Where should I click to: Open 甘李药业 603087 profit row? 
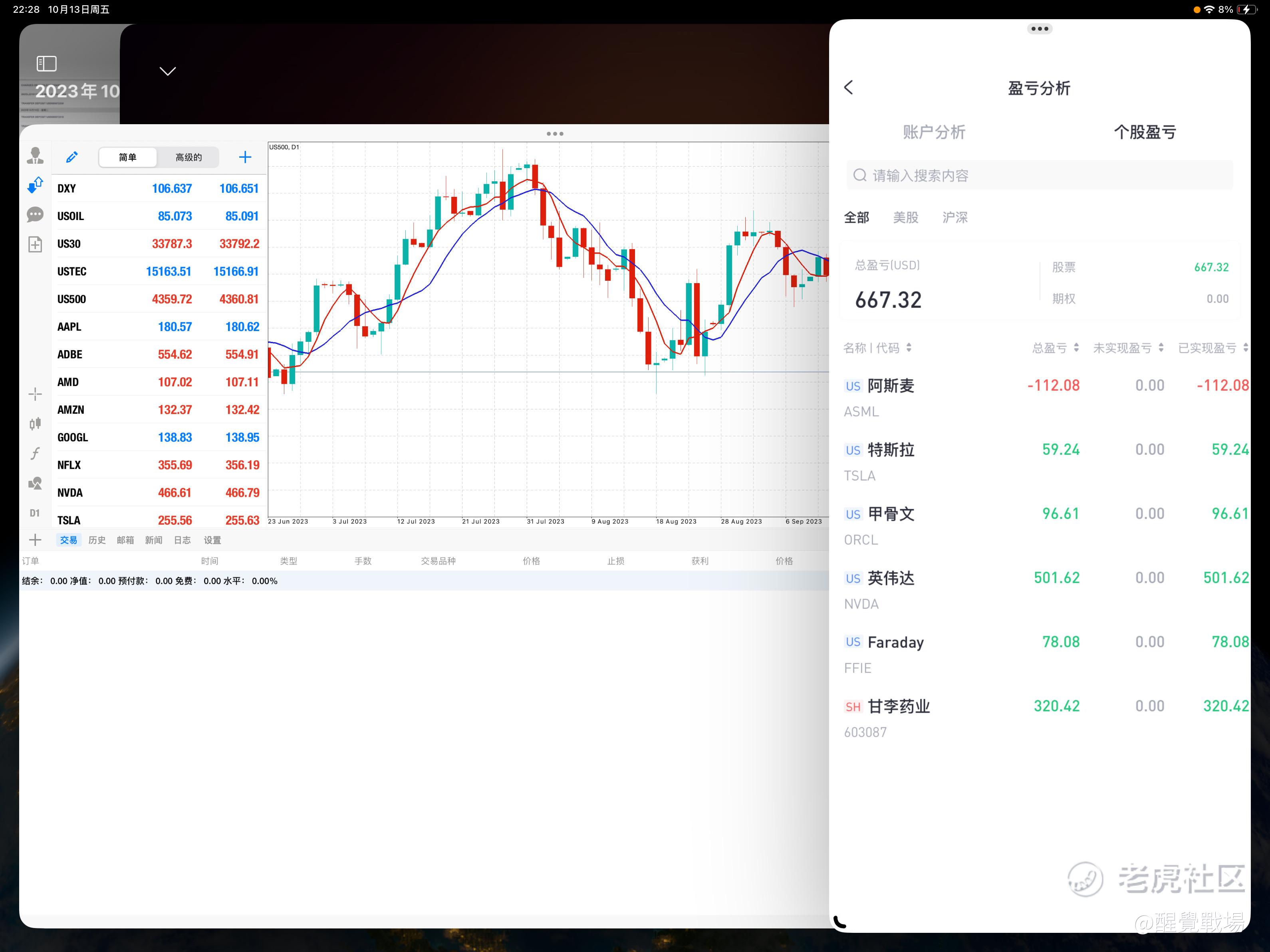pyautogui.click(x=1040, y=719)
